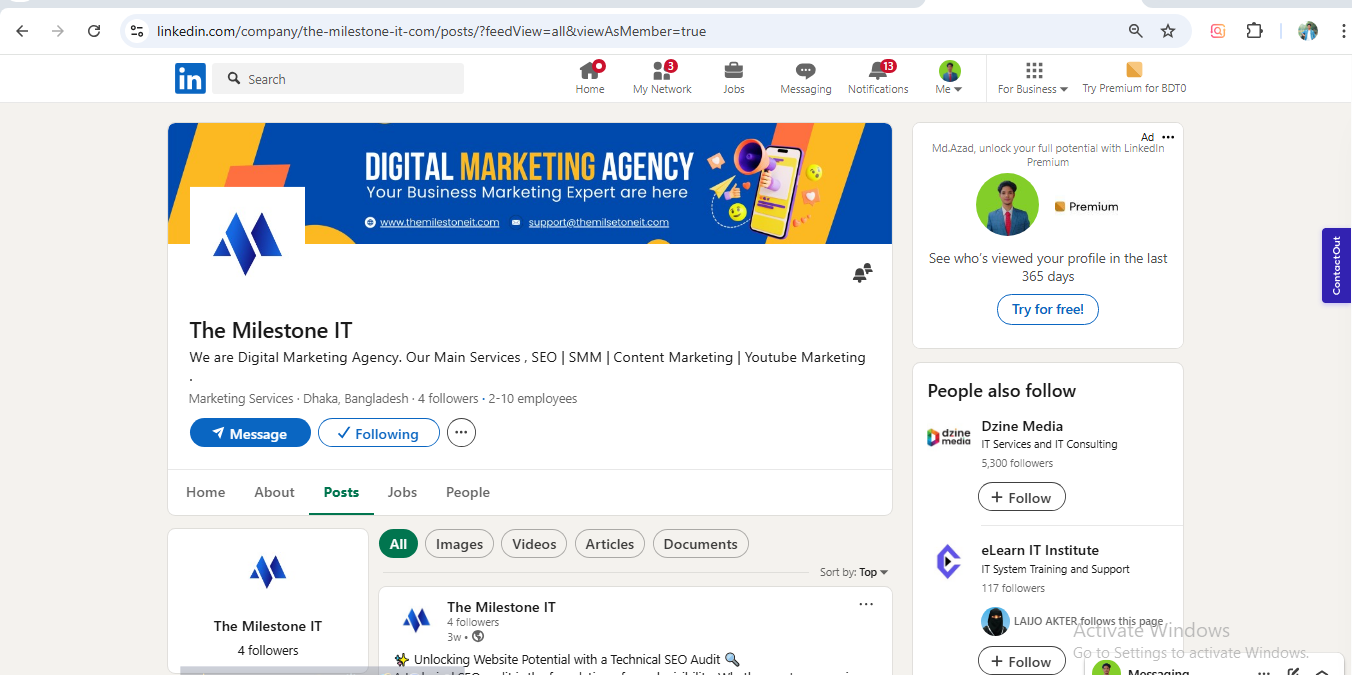Follow eLearn IT Institute
The height and width of the screenshot is (675, 1352).
click(x=1021, y=661)
